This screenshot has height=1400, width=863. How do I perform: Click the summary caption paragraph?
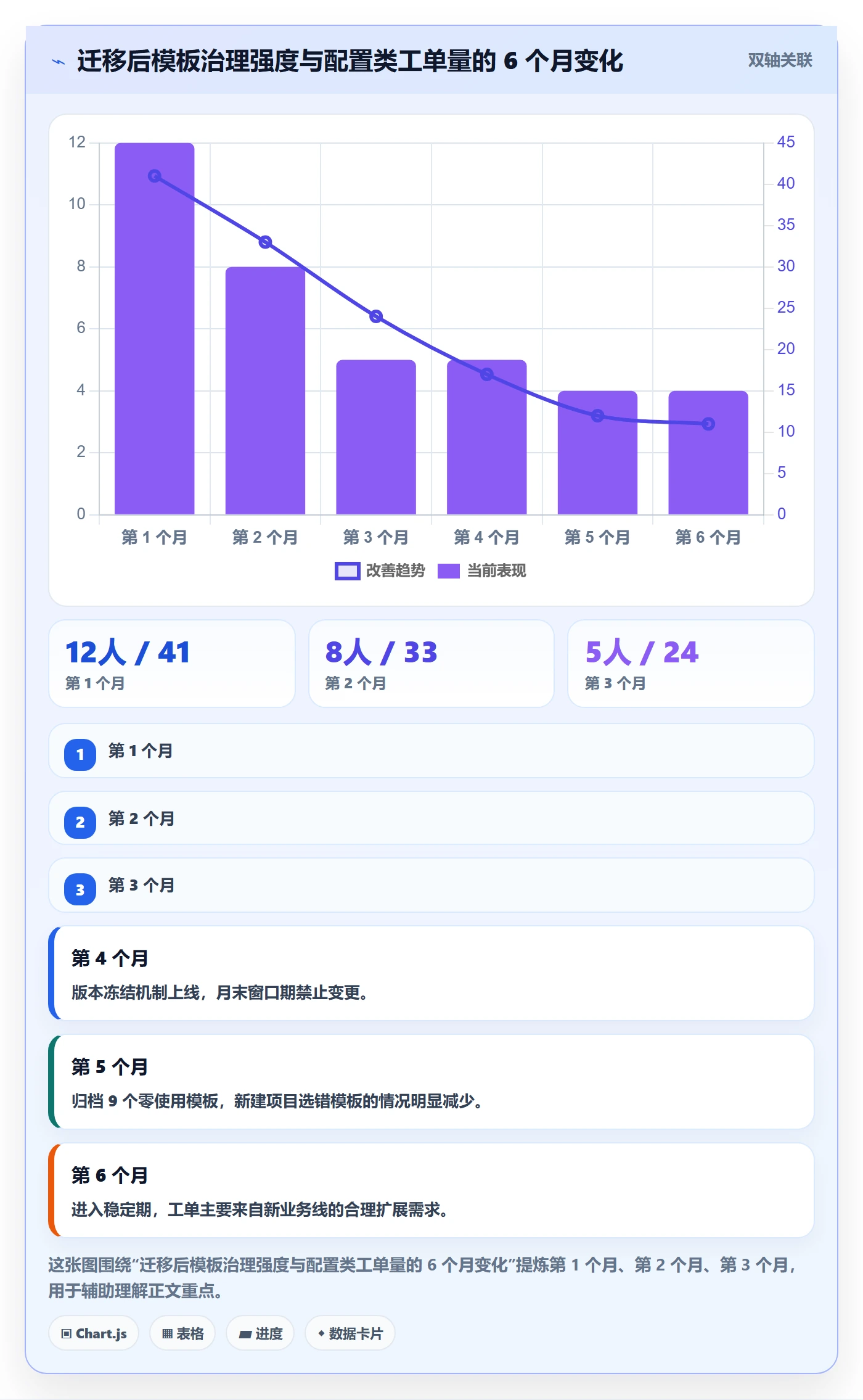tap(423, 1278)
